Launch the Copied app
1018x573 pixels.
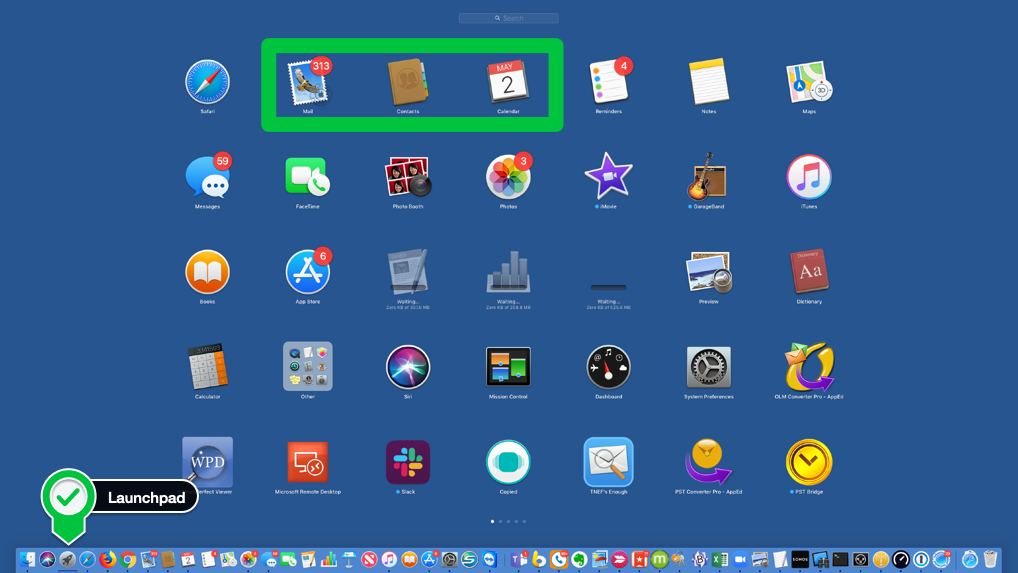pyautogui.click(x=508, y=462)
